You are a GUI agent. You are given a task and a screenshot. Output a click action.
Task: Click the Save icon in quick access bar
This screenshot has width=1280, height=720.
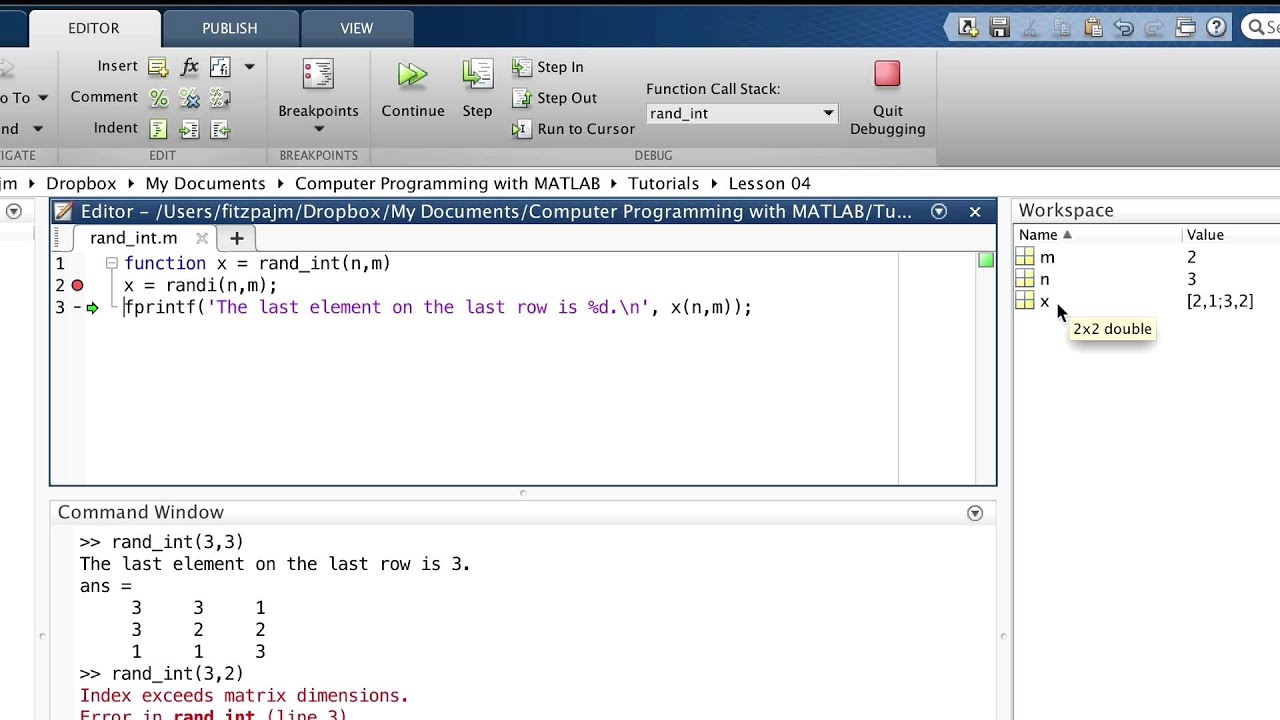click(999, 28)
